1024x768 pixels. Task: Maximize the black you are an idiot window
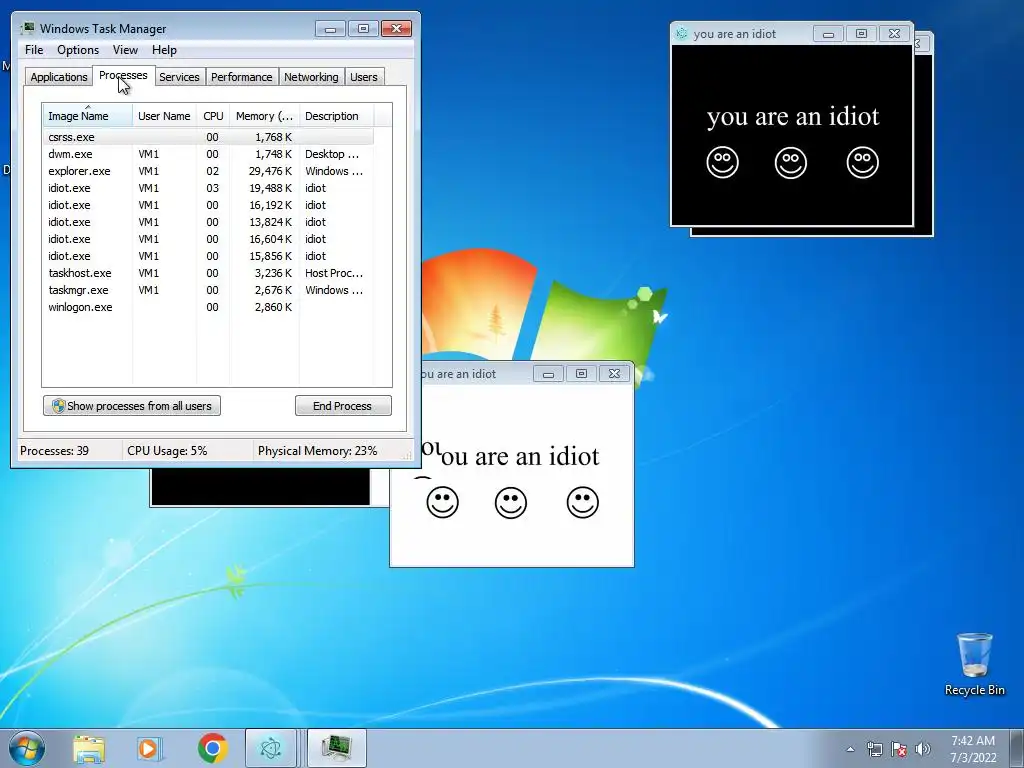(861, 34)
